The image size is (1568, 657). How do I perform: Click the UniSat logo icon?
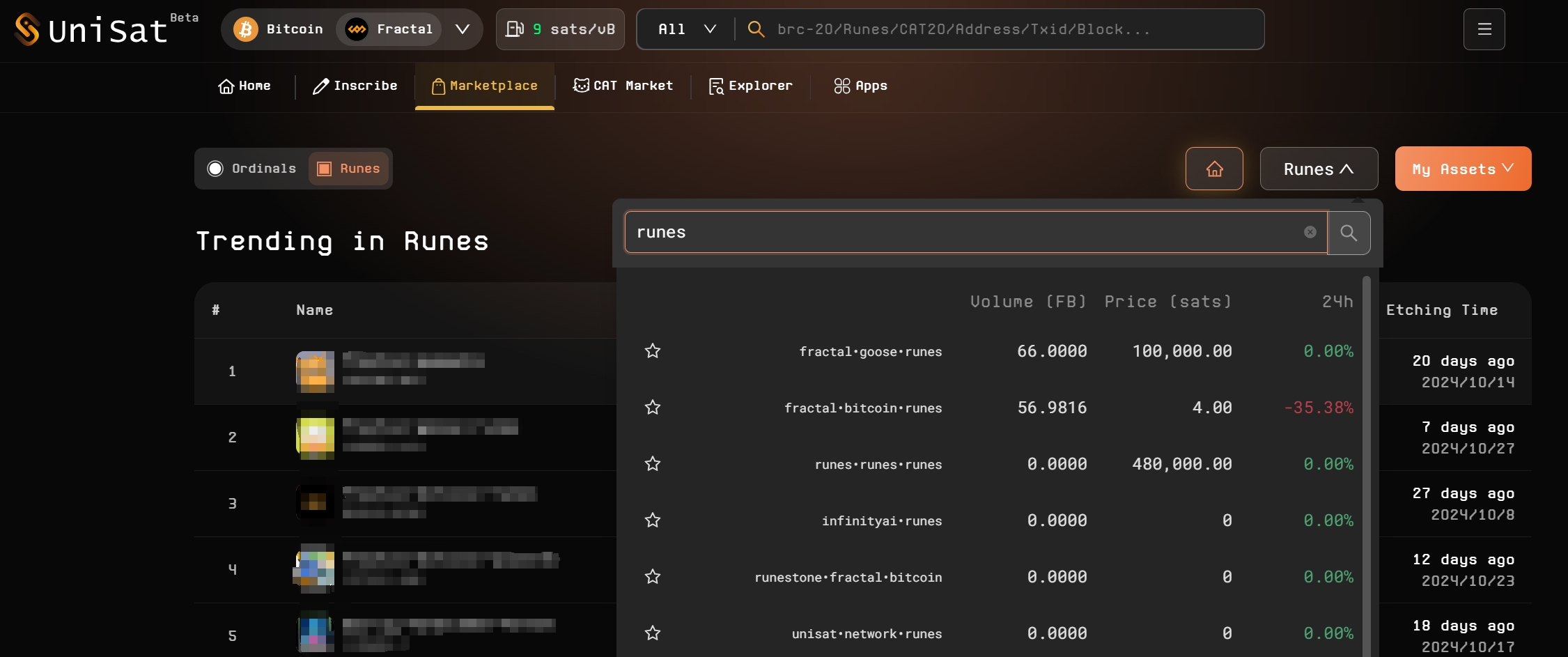(x=27, y=29)
